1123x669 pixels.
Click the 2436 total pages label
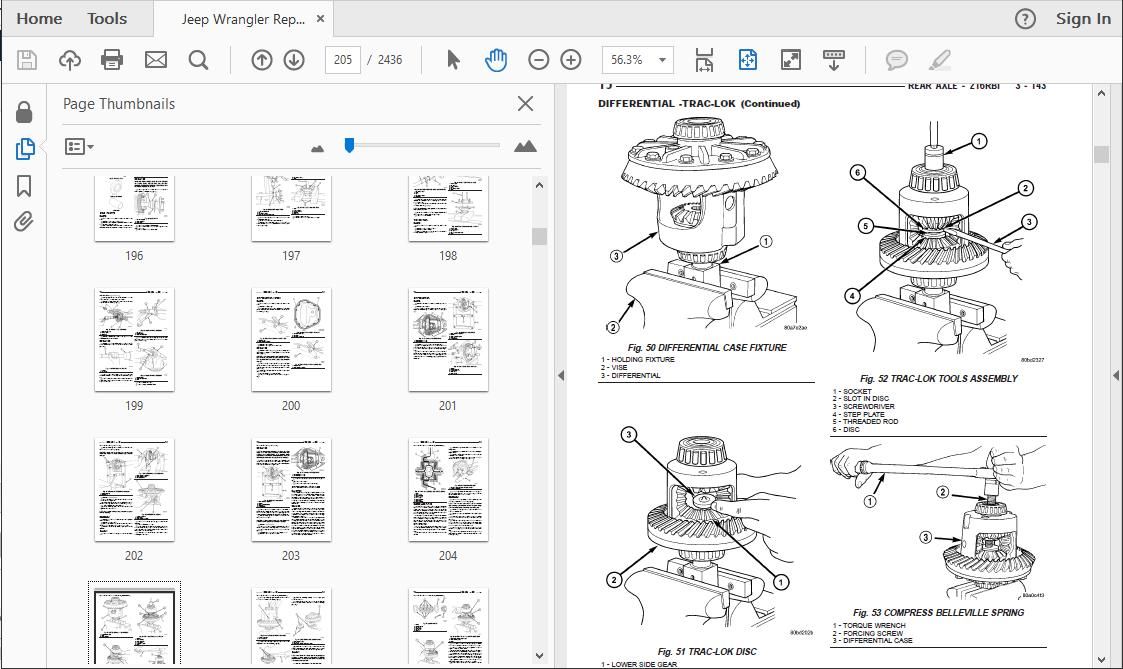point(390,59)
